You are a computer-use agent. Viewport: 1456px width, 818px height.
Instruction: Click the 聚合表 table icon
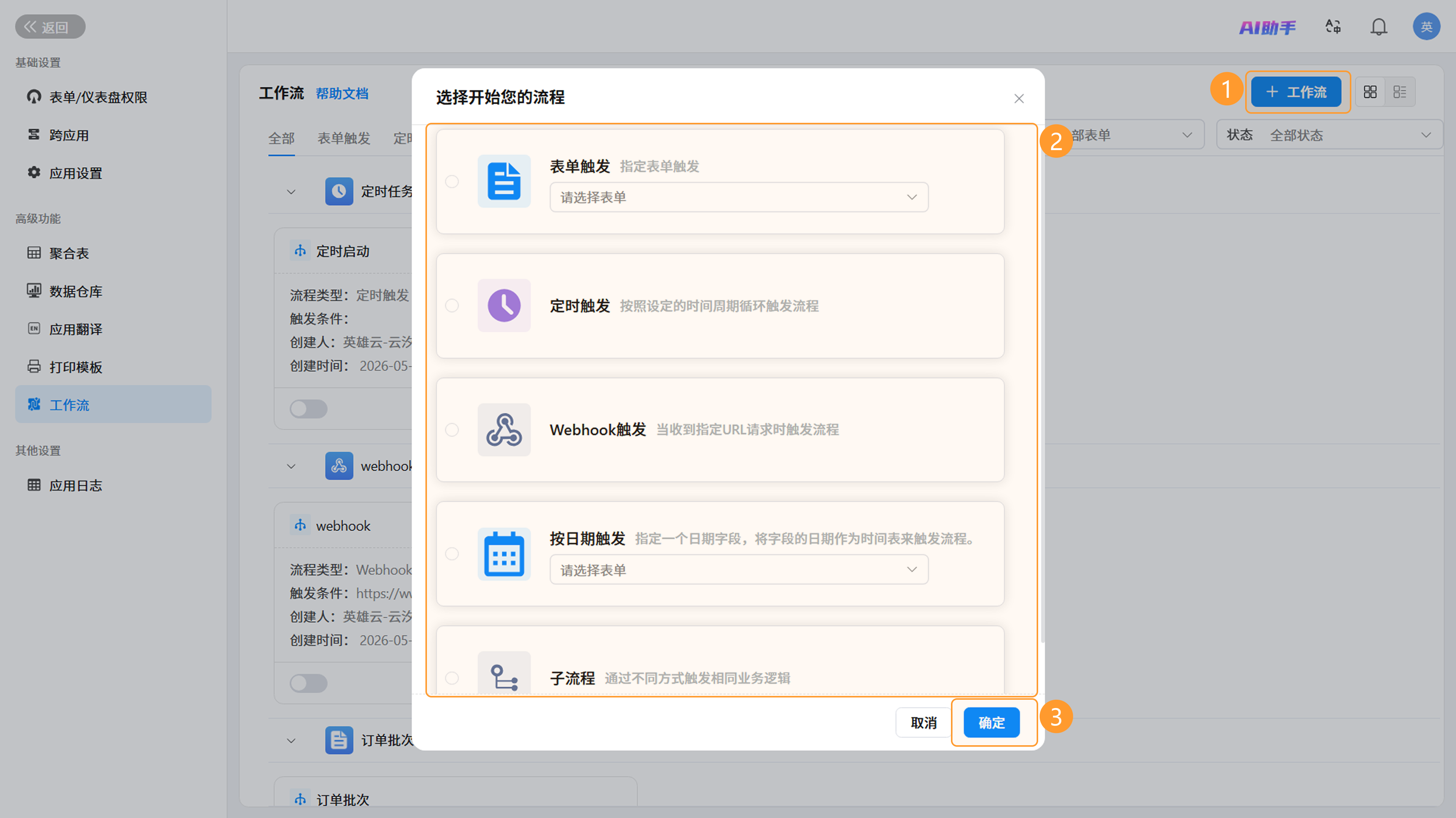(x=34, y=252)
